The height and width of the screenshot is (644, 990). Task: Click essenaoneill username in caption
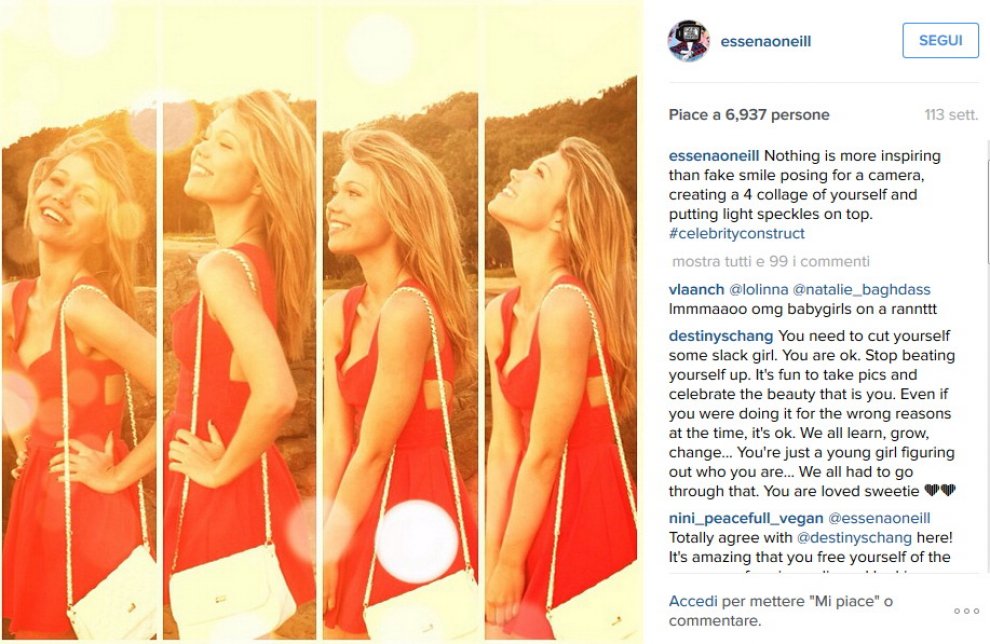713,156
